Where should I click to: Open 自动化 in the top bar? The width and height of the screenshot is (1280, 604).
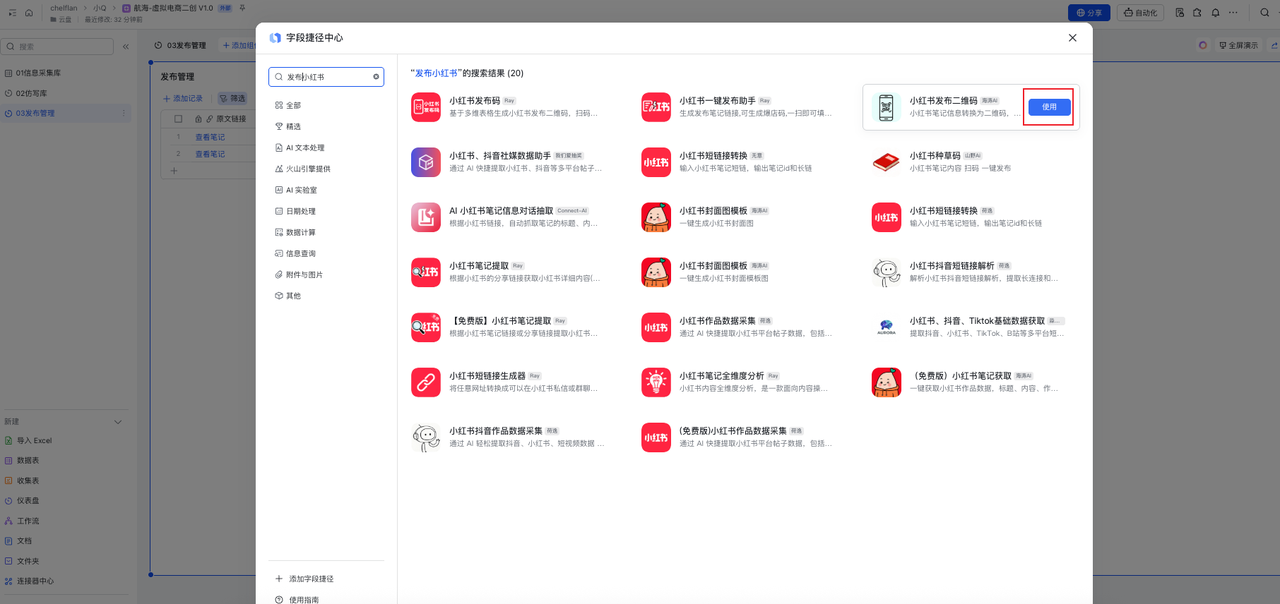click(1140, 13)
